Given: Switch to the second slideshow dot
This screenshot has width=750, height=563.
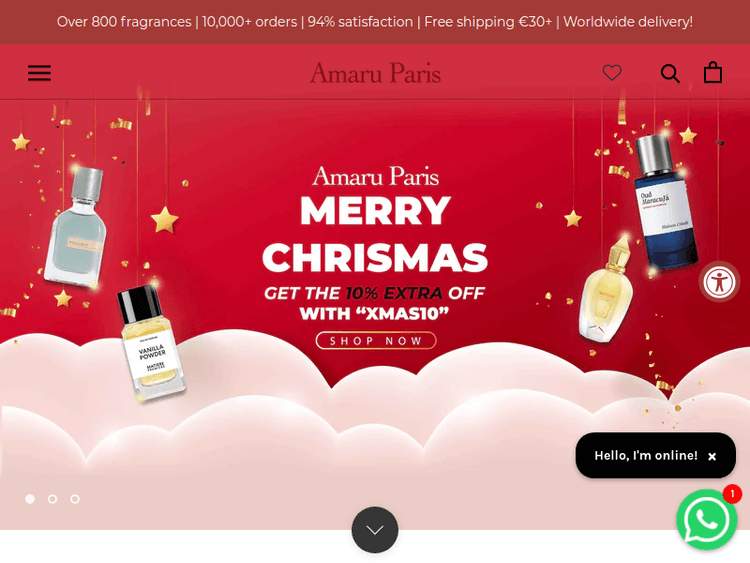Looking at the screenshot, I should (53, 499).
